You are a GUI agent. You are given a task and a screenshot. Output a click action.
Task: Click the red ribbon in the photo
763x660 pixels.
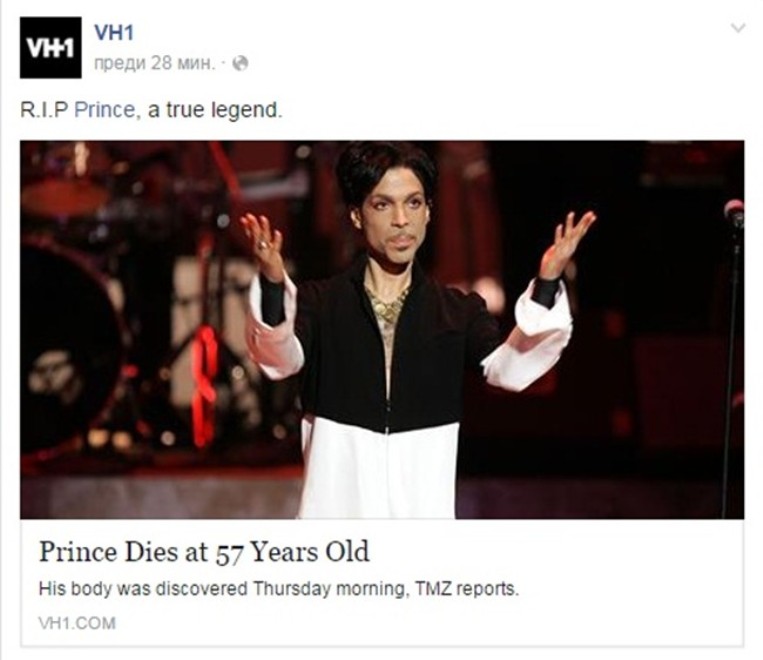(205, 385)
